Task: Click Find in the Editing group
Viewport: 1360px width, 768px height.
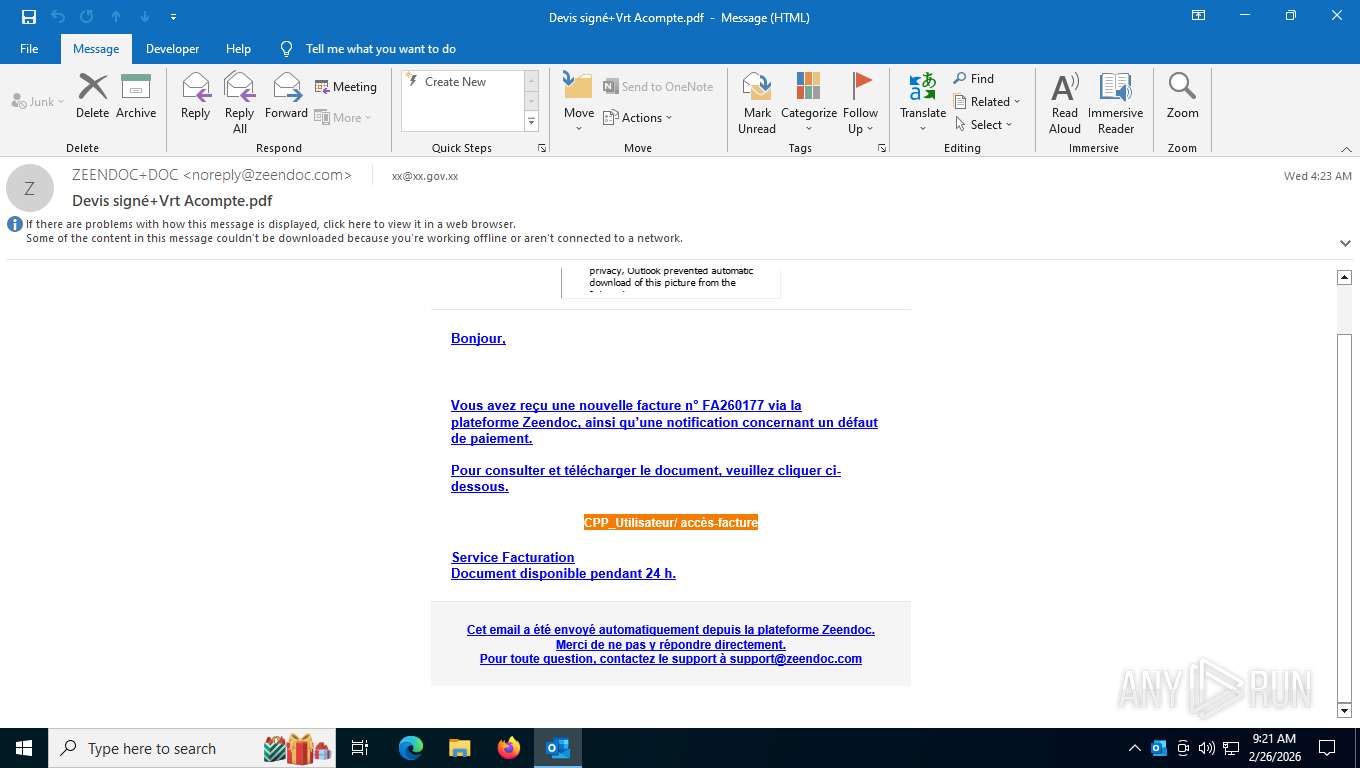Action: tap(974, 79)
